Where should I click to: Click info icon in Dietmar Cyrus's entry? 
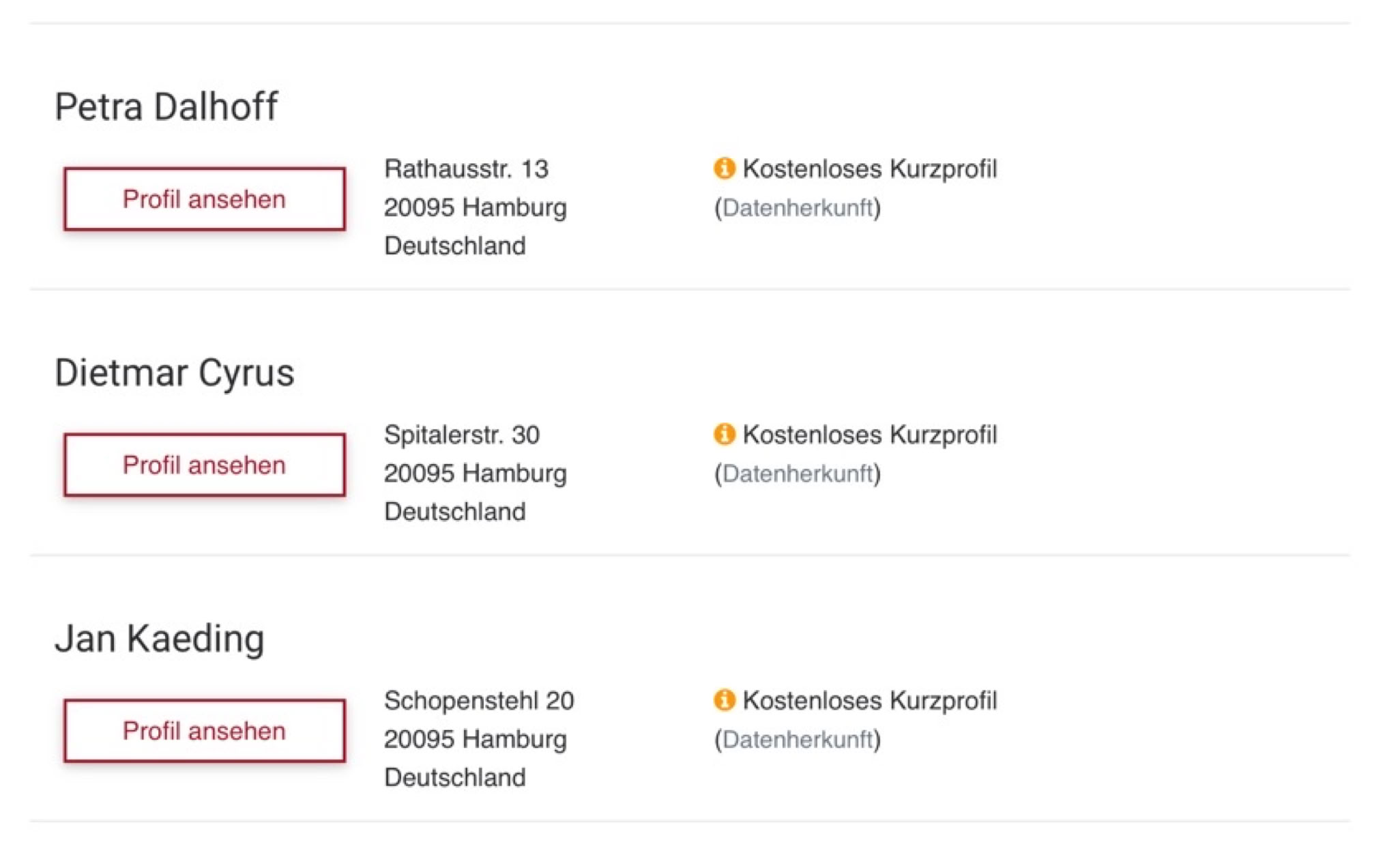(x=724, y=434)
